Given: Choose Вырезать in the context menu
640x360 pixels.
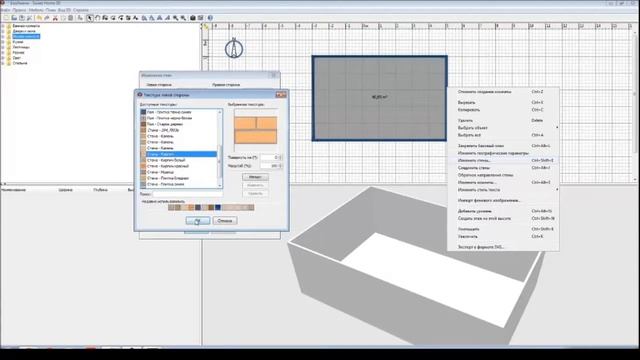Looking at the screenshot, I should [504, 102].
